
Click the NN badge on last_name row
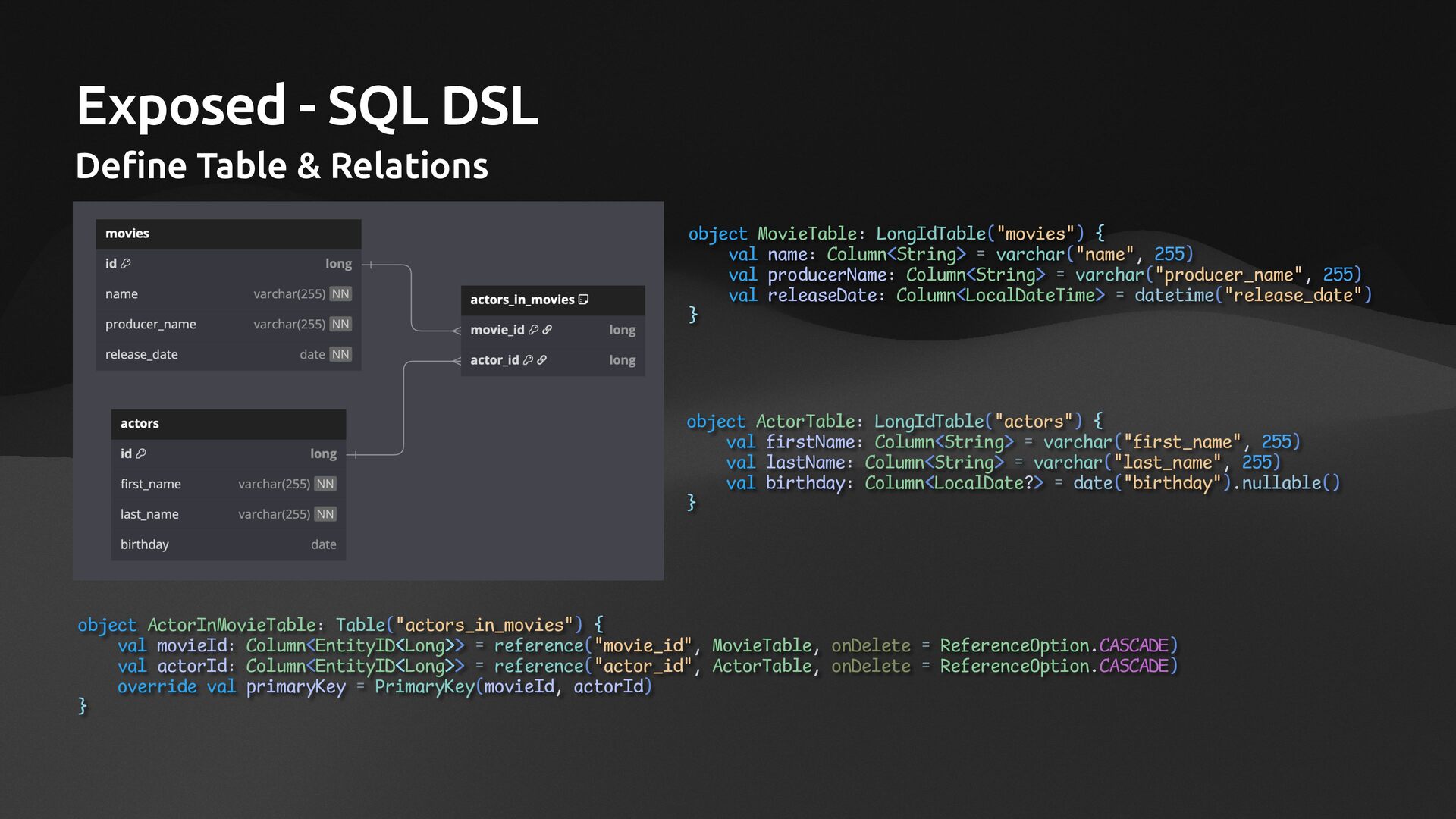coord(325,514)
